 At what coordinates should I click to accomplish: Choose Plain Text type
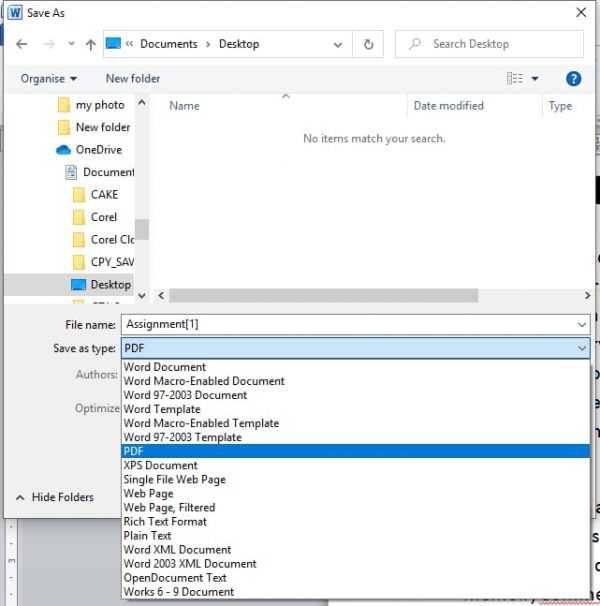356,536
